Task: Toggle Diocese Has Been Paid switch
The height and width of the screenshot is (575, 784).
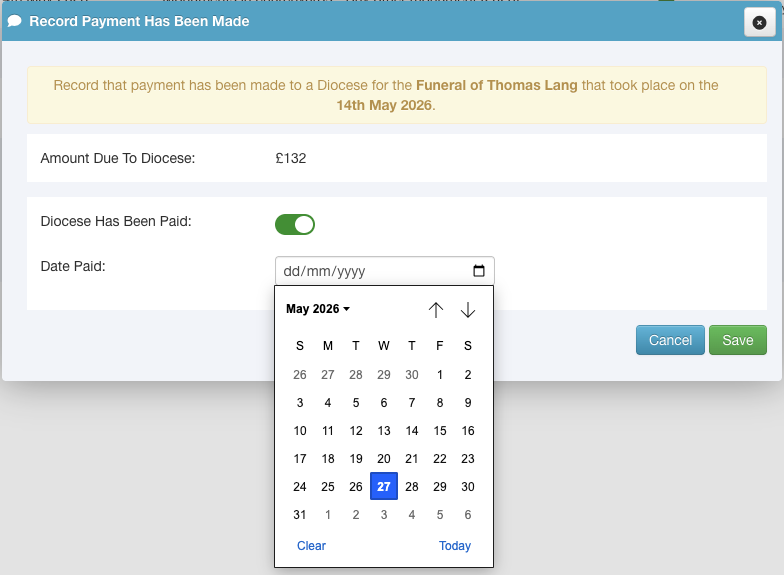Action: click(295, 224)
